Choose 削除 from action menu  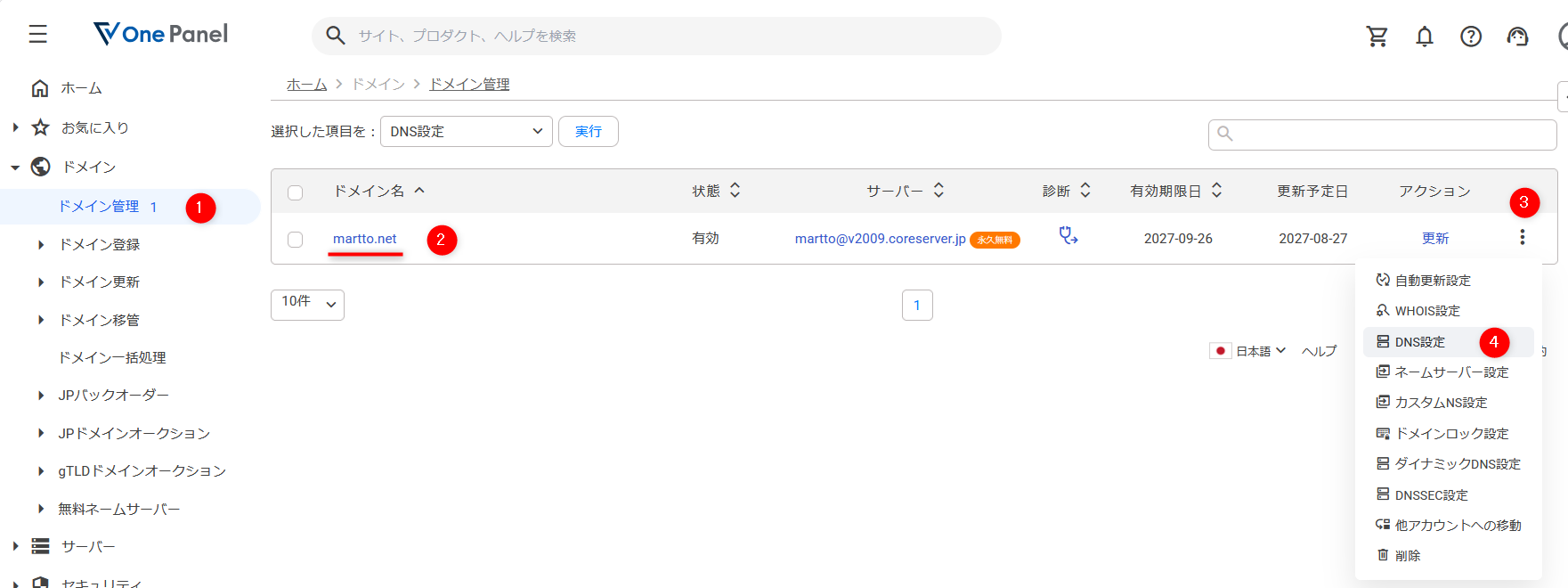1448,556
